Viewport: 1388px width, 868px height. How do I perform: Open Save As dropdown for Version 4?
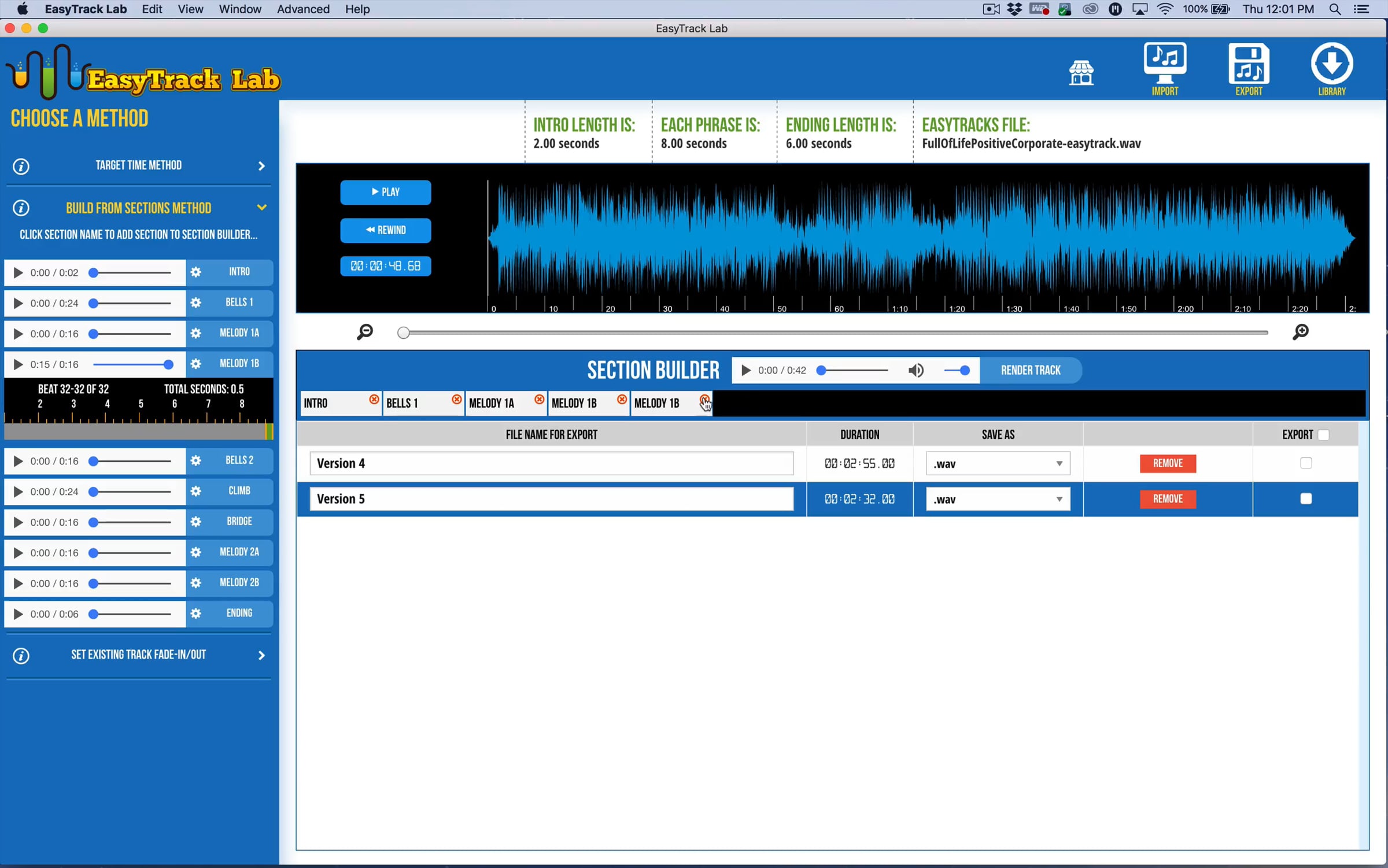pyautogui.click(x=998, y=464)
